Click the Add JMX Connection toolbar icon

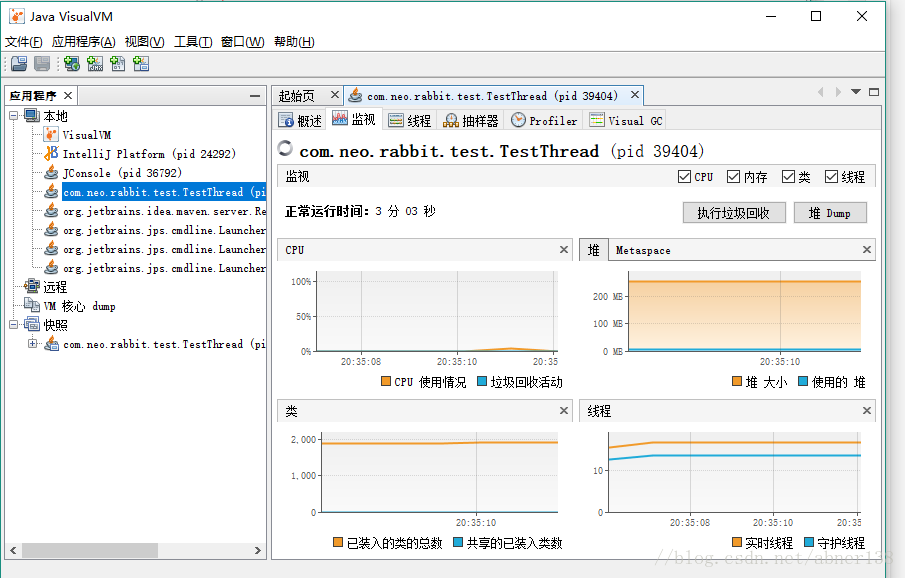95,64
